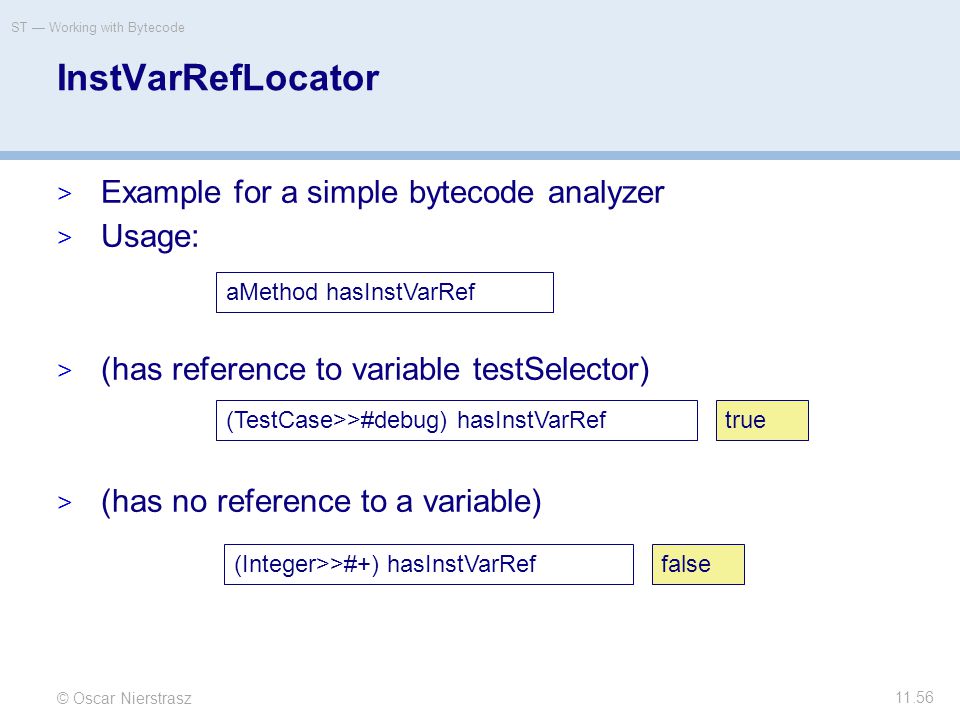Click the yellow 'false' result box
This screenshot has height=720, width=960.
coord(698,564)
